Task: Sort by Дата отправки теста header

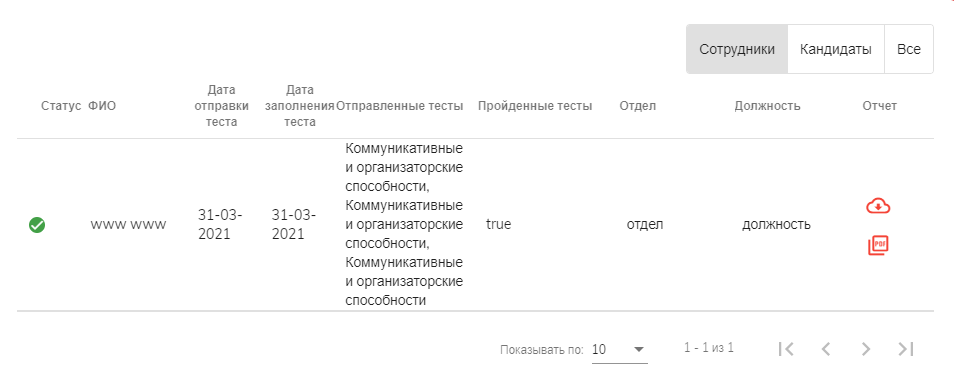Action: click(221, 106)
